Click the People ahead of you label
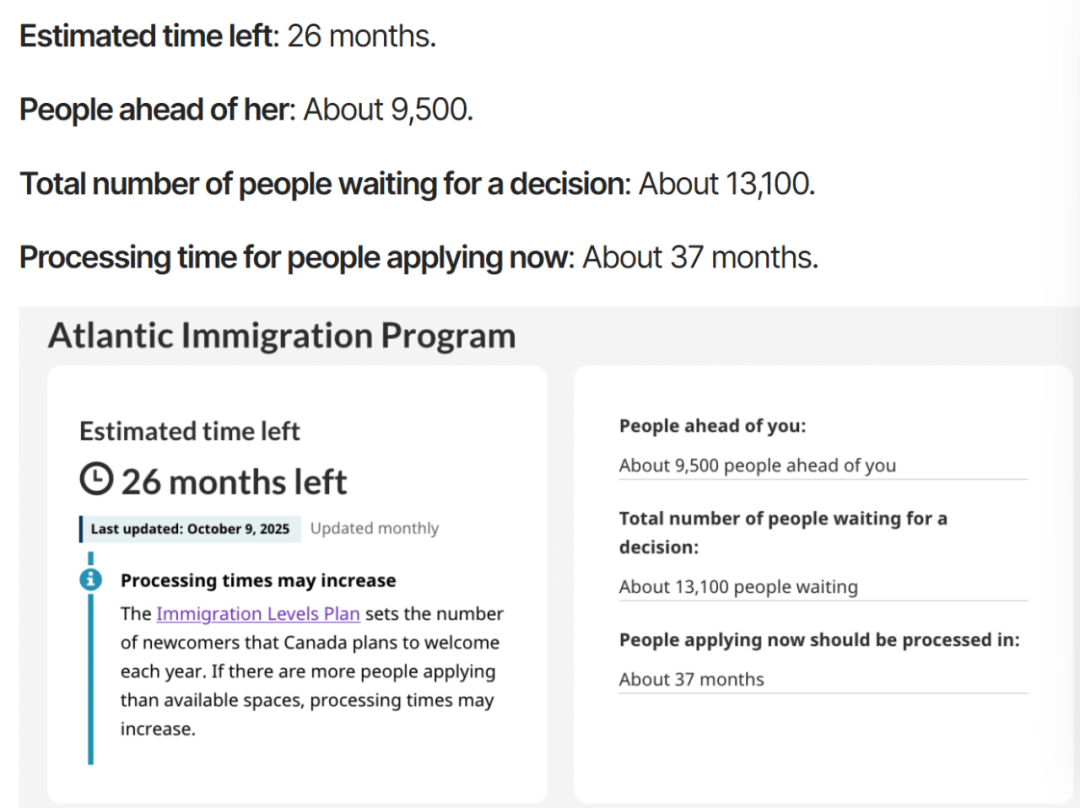 pyautogui.click(x=712, y=426)
